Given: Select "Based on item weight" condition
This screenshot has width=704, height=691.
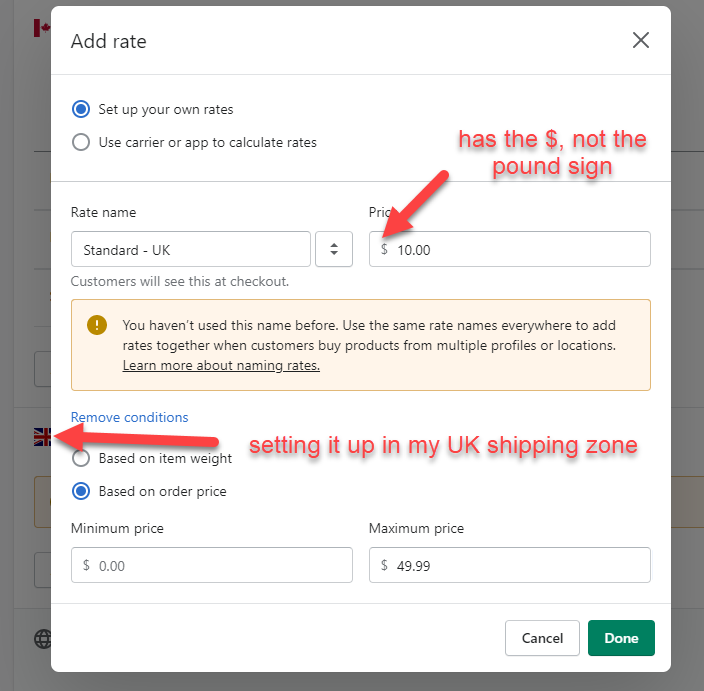Looking at the screenshot, I should tap(81, 458).
